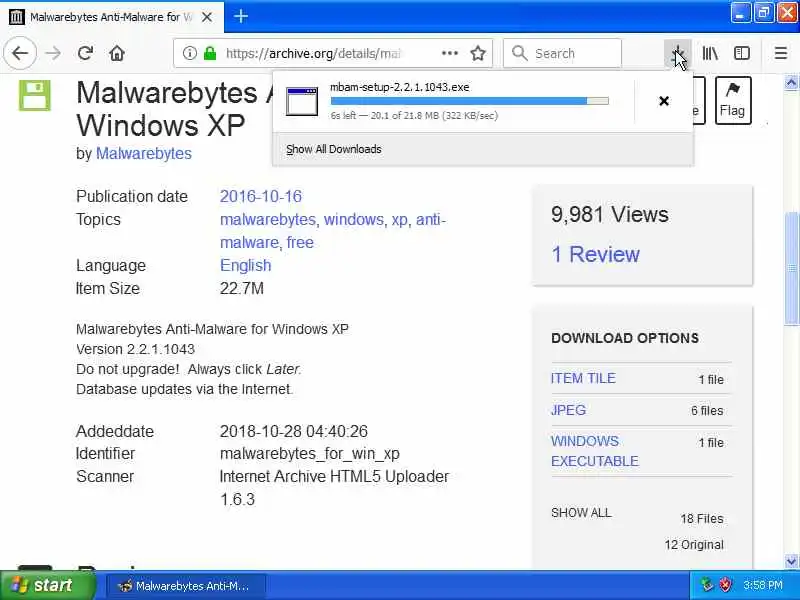Image resolution: width=800 pixels, height=600 pixels.
Task: Click the 22.7M item size value
Action: [x=242, y=288]
